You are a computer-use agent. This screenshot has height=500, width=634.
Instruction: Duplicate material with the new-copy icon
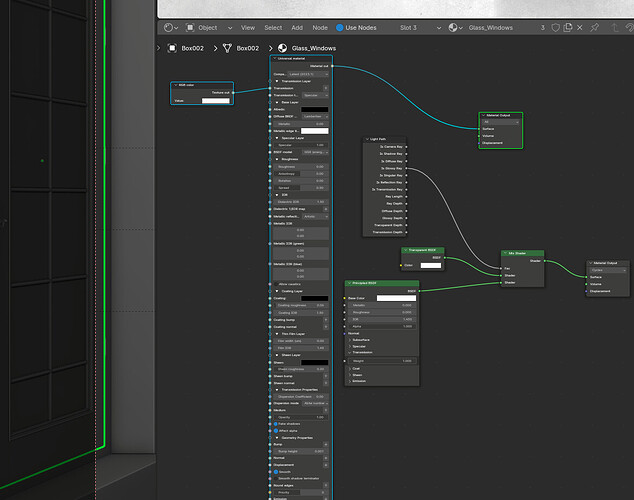[568, 27]
